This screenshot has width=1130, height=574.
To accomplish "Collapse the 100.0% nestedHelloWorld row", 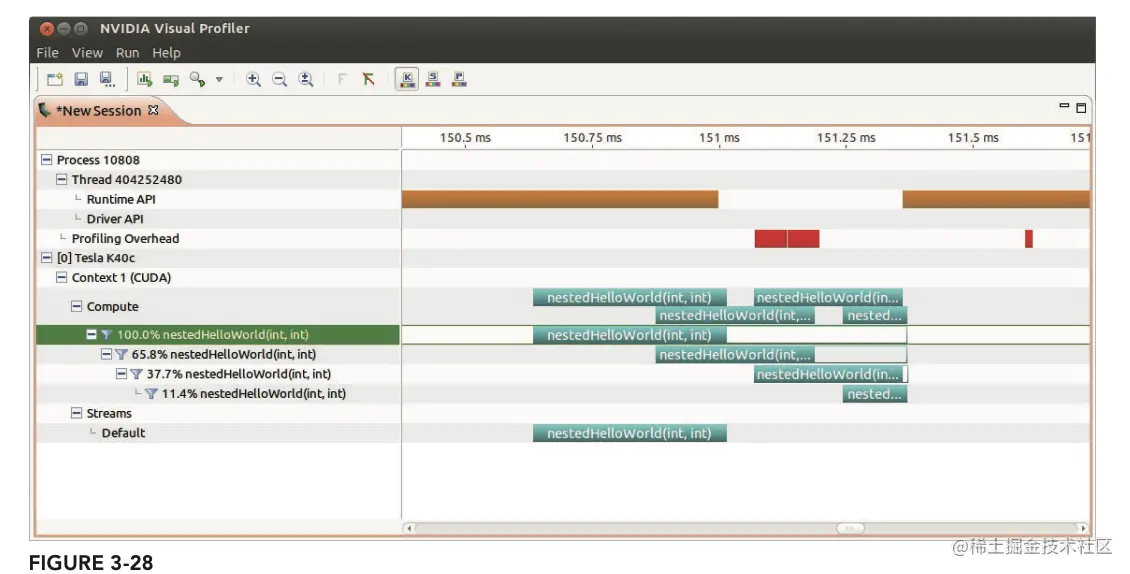I will click(92, 335).
